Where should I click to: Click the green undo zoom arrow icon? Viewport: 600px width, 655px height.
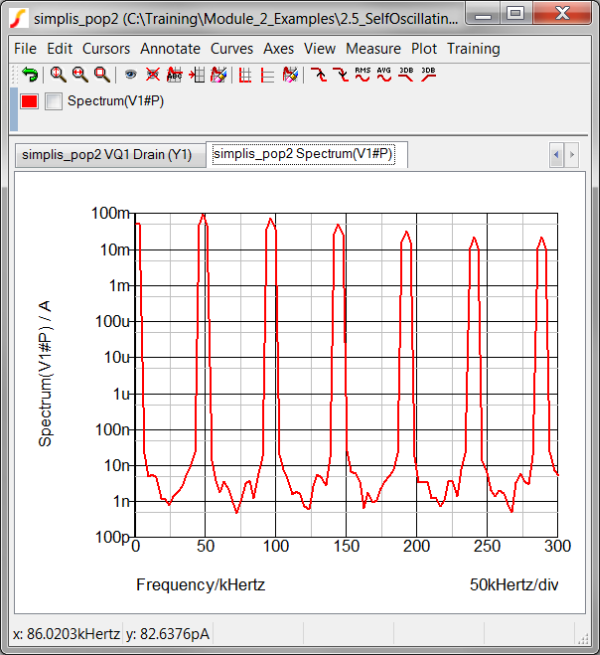click(x=29, y=74)
